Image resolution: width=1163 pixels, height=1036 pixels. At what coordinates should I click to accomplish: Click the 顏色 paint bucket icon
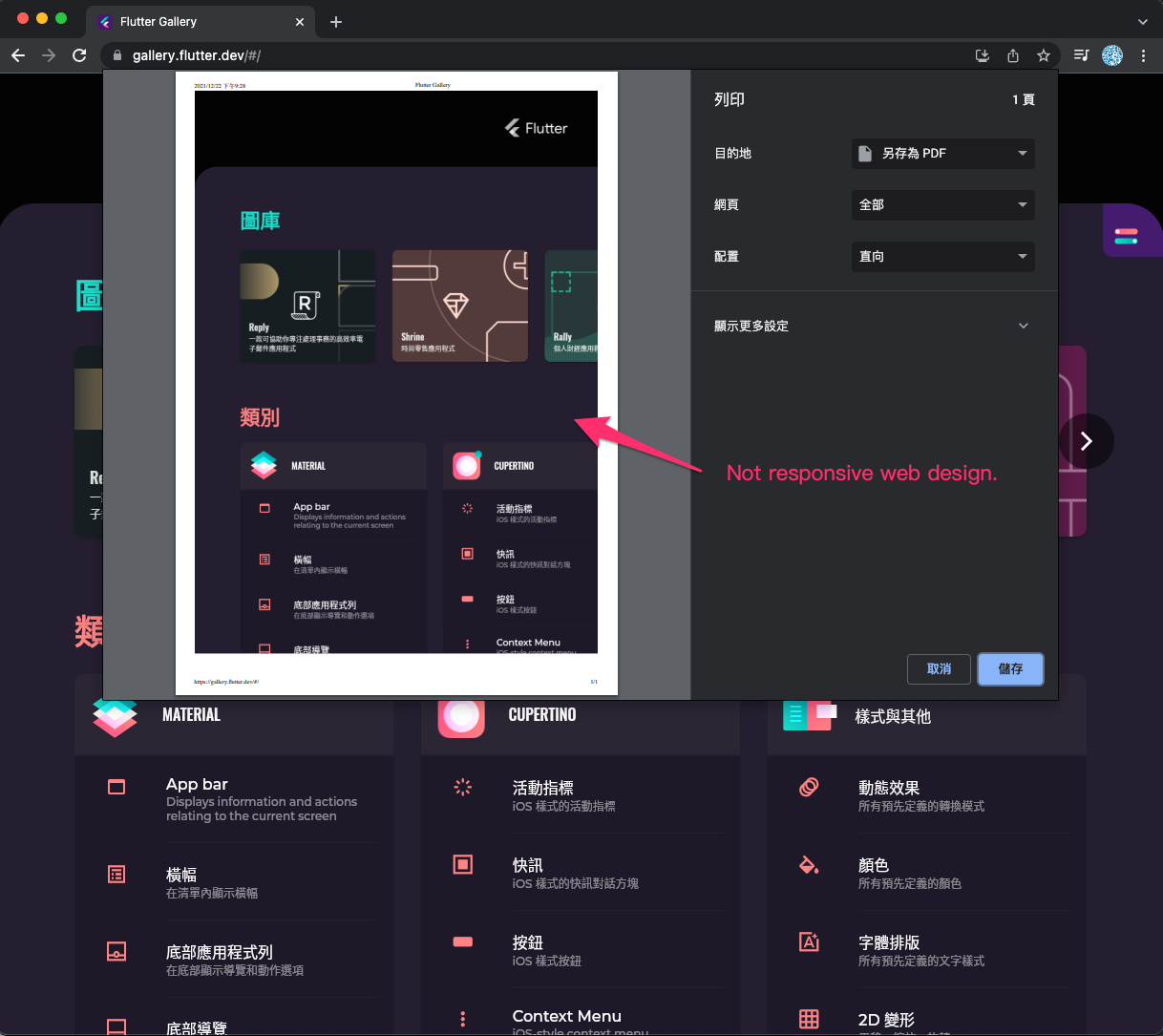tap(809, 865)
